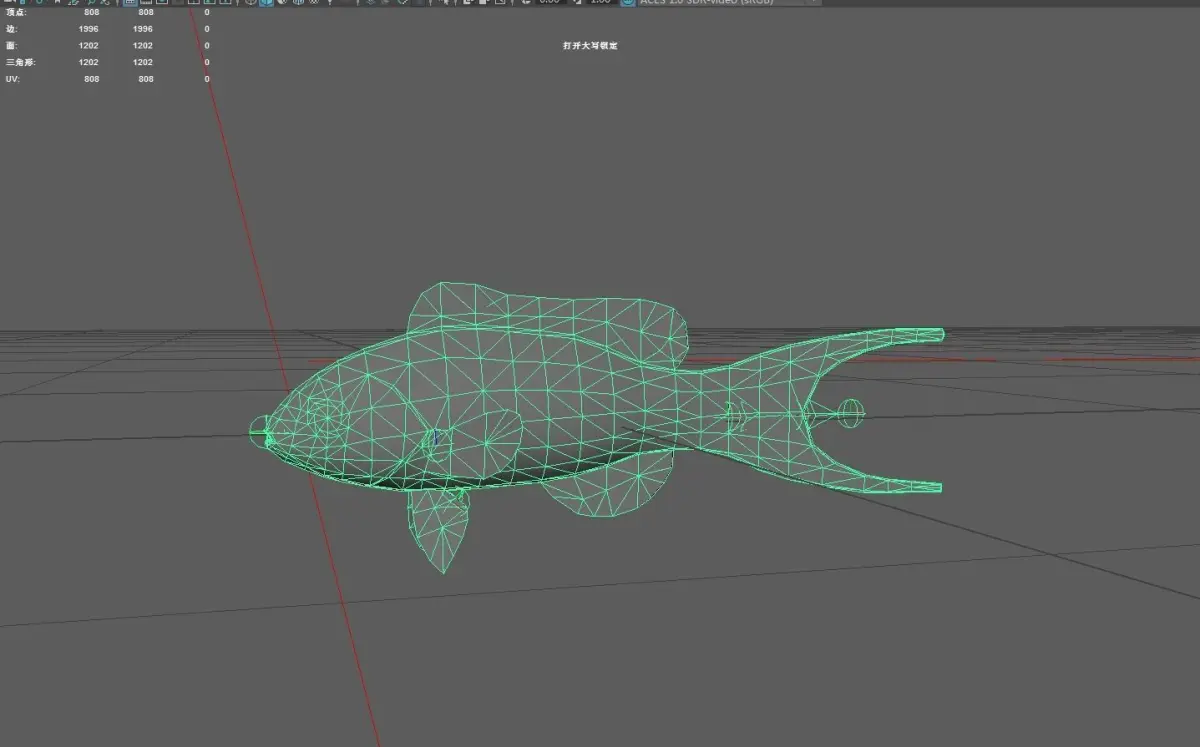Click the 边 (edges) label in the poly-count HUD

click(x=11, y=29)
